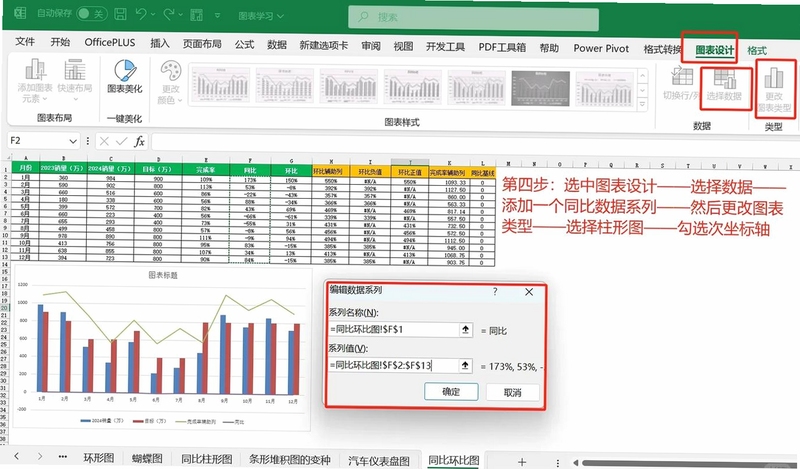The height and width of the screenshot is (469, 800).
Task: Click the 系列值 input field
Action: coord(393,365)
